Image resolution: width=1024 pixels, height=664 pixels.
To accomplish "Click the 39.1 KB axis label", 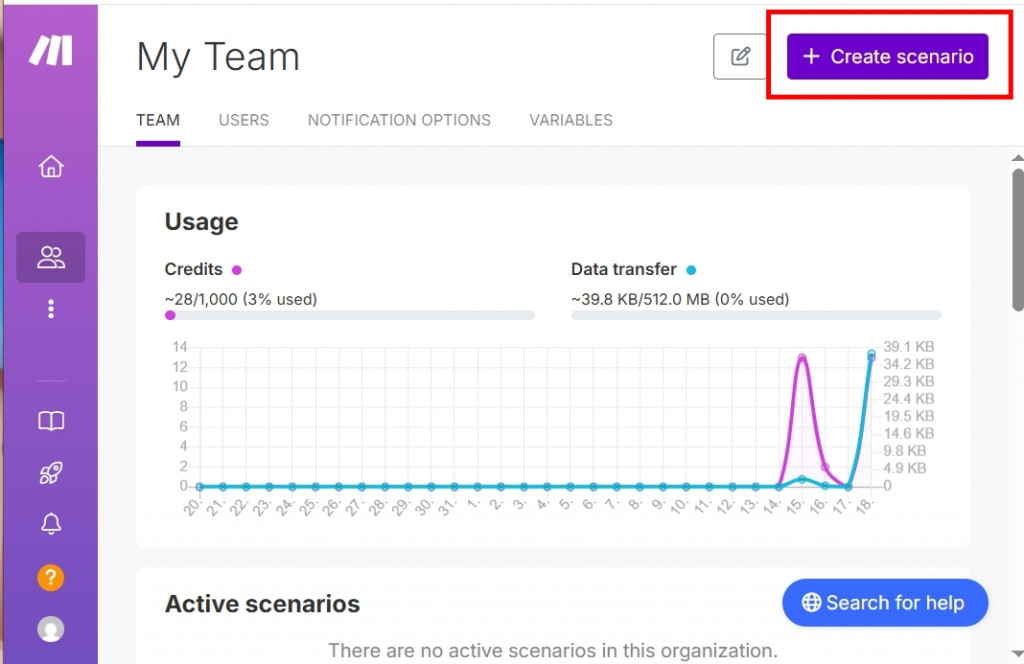I will coord(908,347).
